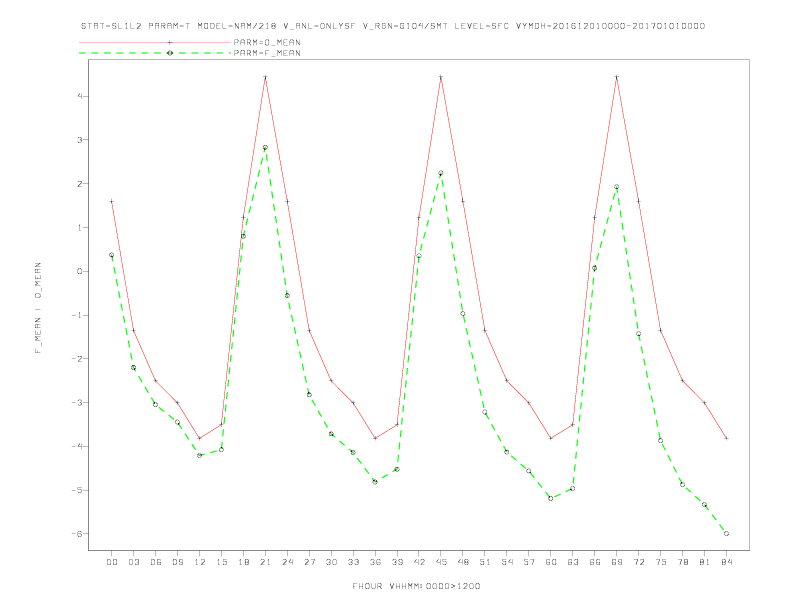Click y-axis tick label 1
792x612 pixels.
80,227
